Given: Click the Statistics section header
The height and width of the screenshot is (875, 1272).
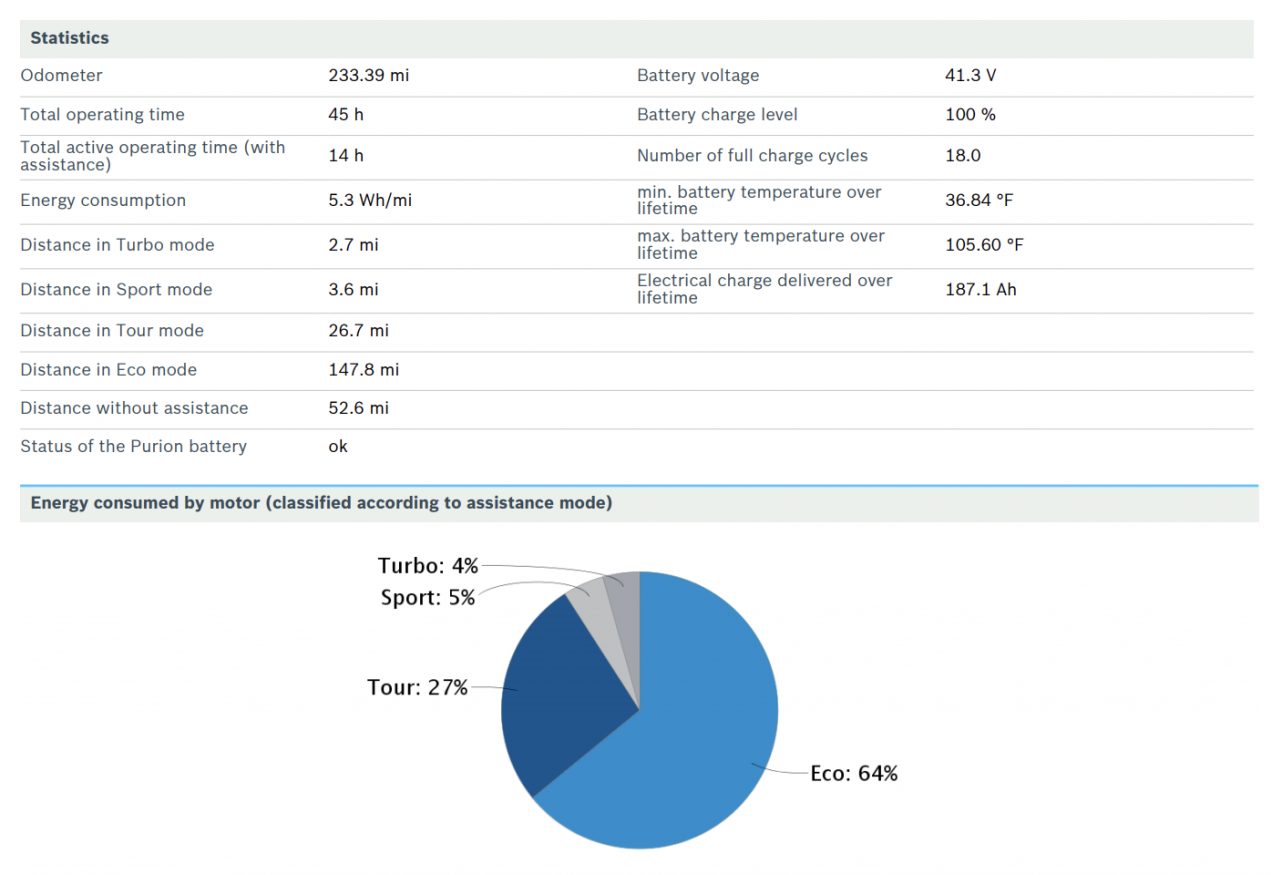Looking at the screenshot, I should (70, 38).
